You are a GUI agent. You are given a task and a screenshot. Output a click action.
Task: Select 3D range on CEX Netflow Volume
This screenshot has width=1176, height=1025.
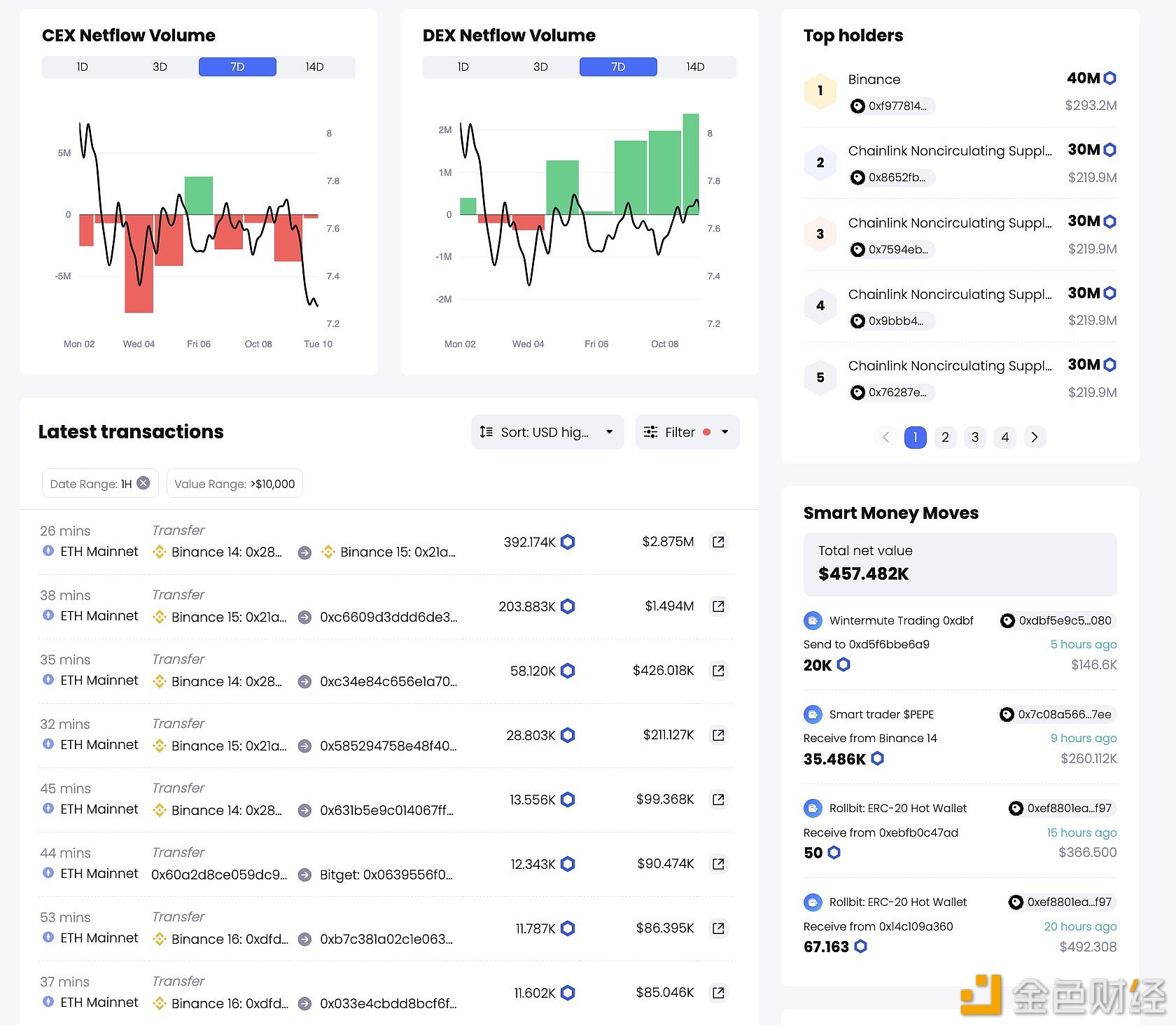click(x=160, y=67)
